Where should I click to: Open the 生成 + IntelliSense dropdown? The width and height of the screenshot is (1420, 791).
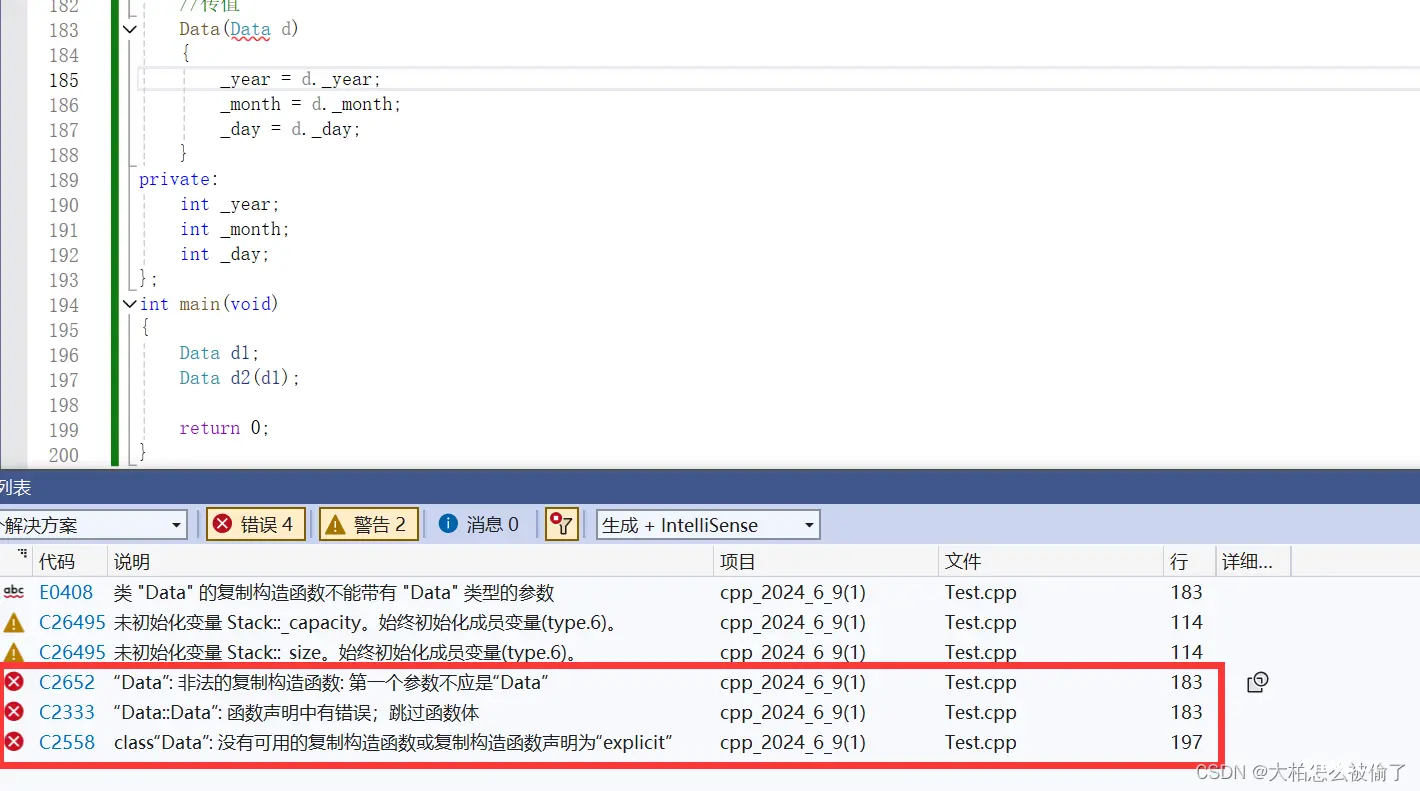point(708,525)
